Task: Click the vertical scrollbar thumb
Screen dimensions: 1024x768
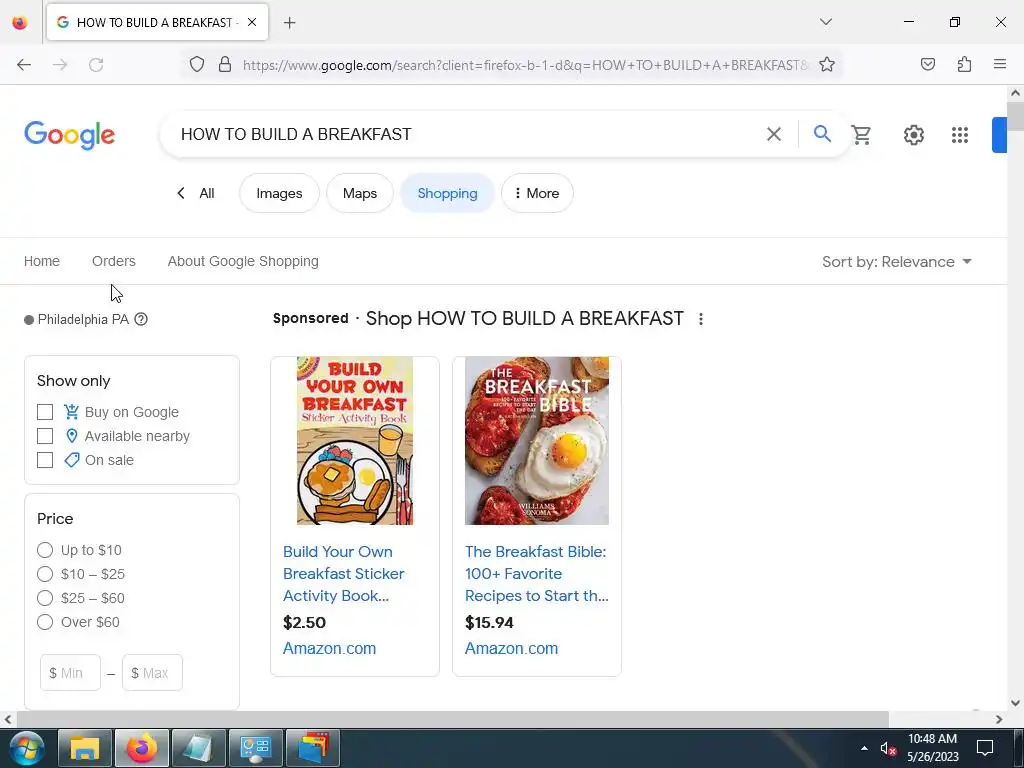Action: (1016, 116)
